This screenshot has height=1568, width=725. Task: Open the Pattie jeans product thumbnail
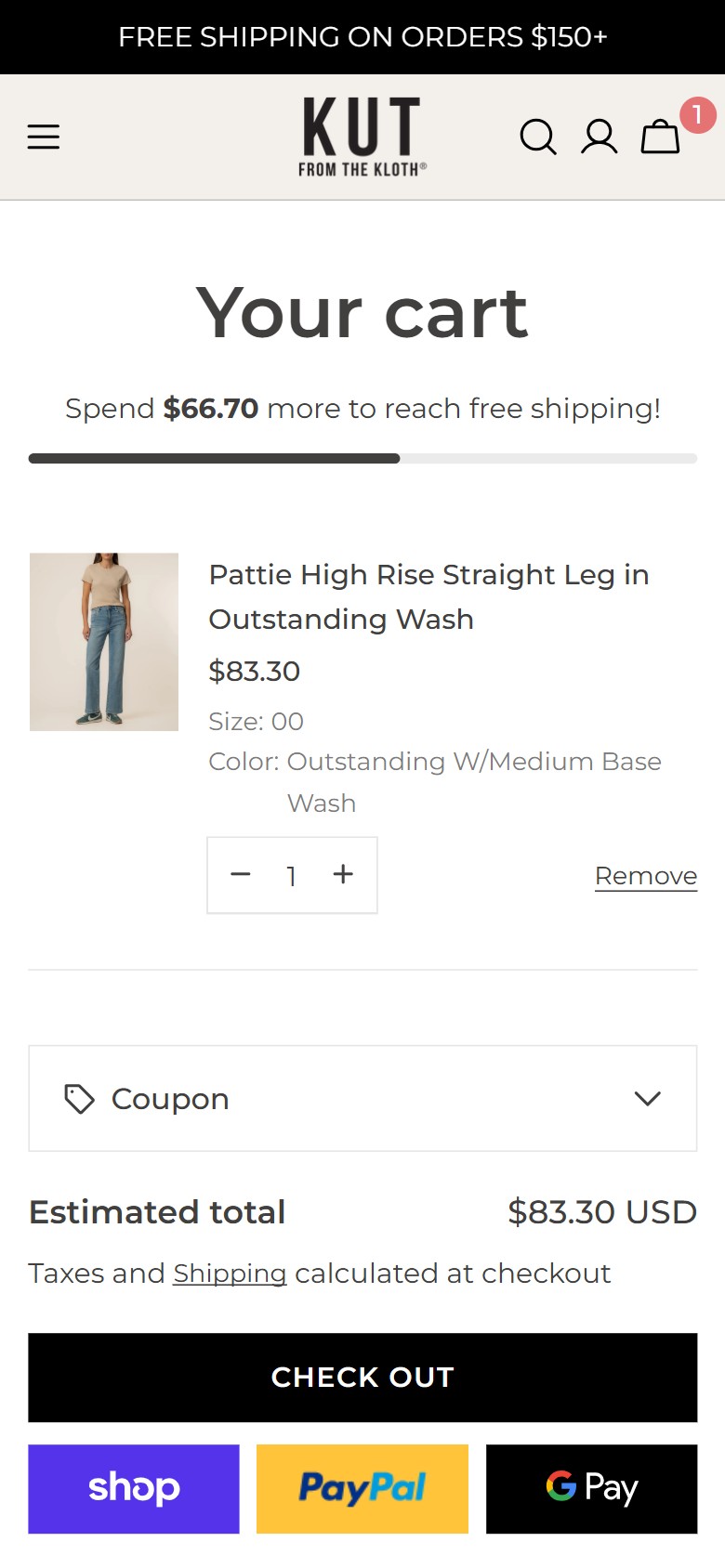[x=104, y=642]
